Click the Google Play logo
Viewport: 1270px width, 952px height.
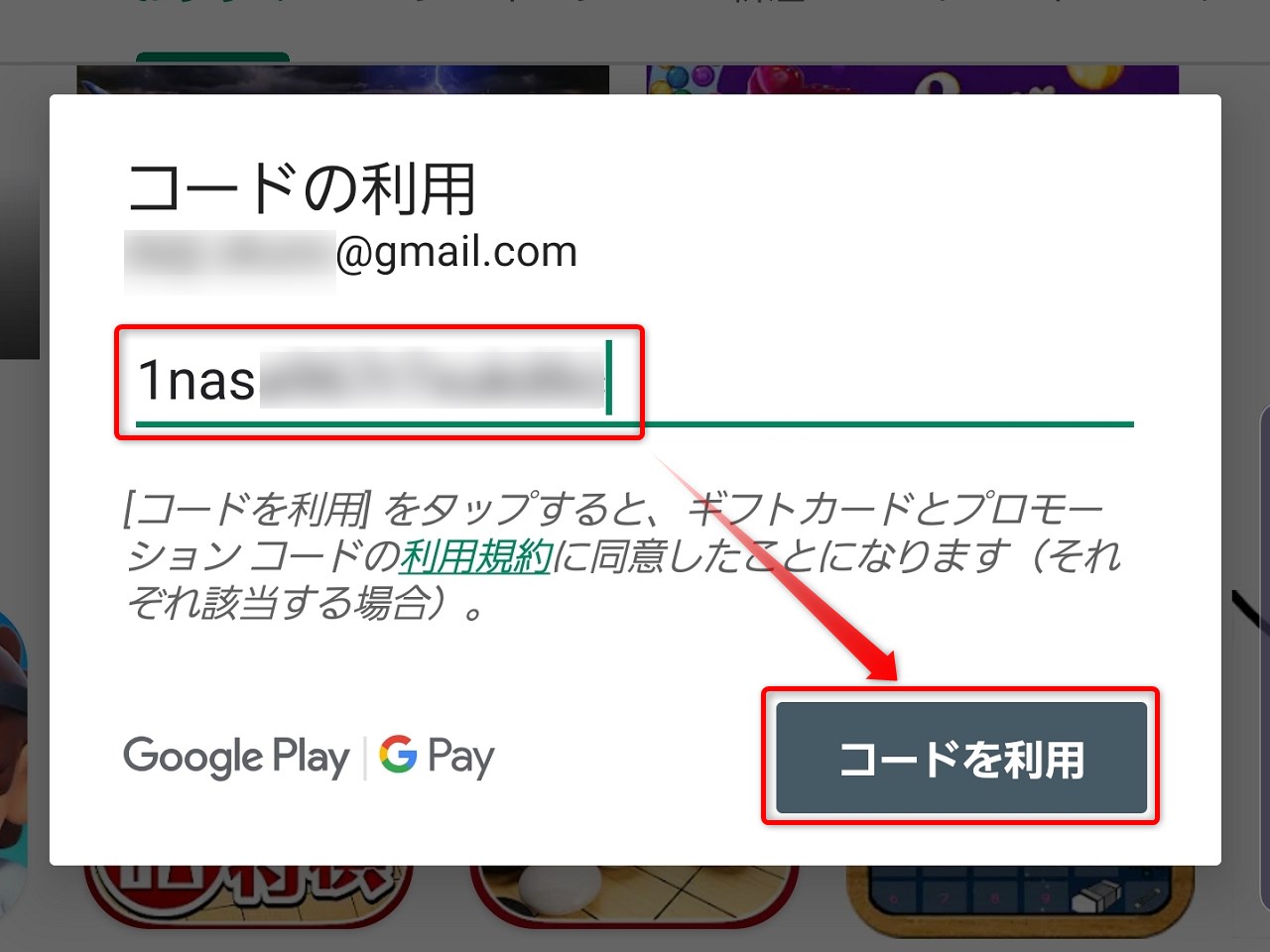(236, 759)
